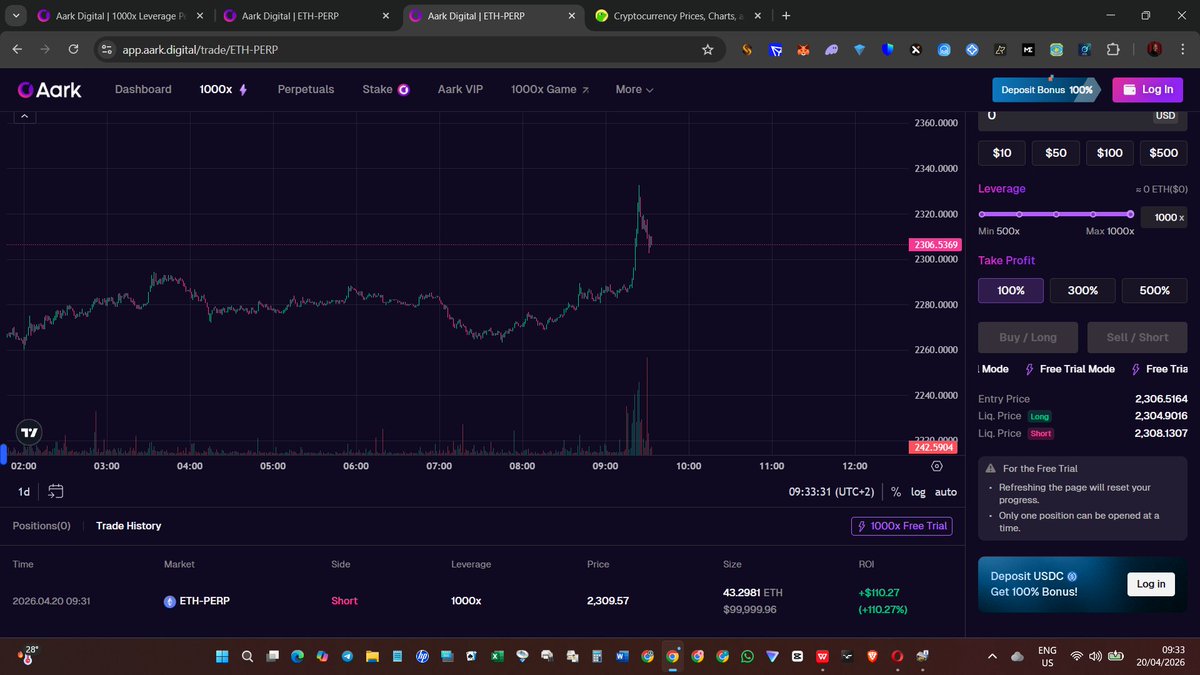1200x675 pixels.
Task: Switch to Trade History tab
Action: 128,526
